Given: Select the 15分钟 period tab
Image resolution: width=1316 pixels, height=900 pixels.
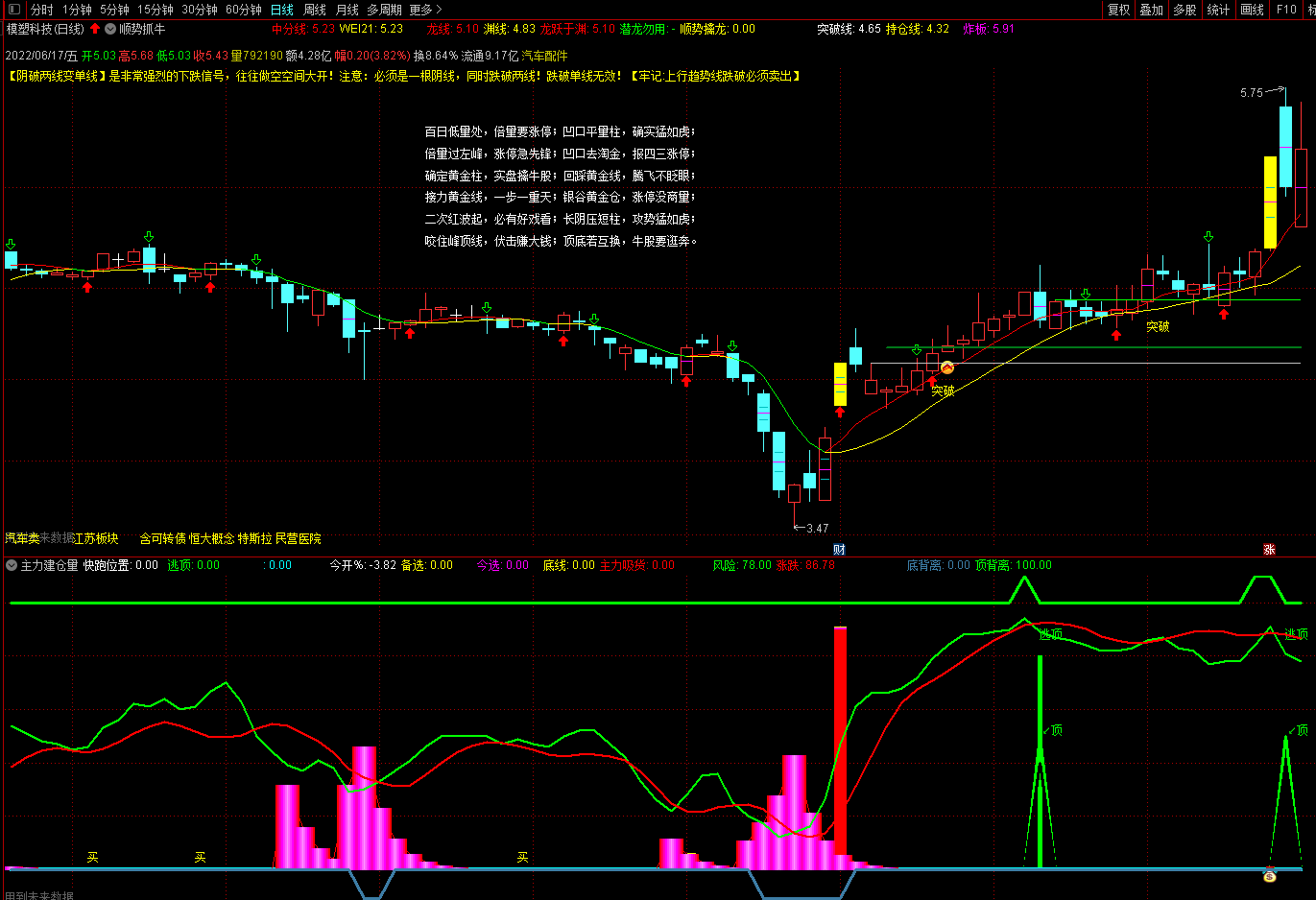Looking at the screenshot, I should point(156,10).
